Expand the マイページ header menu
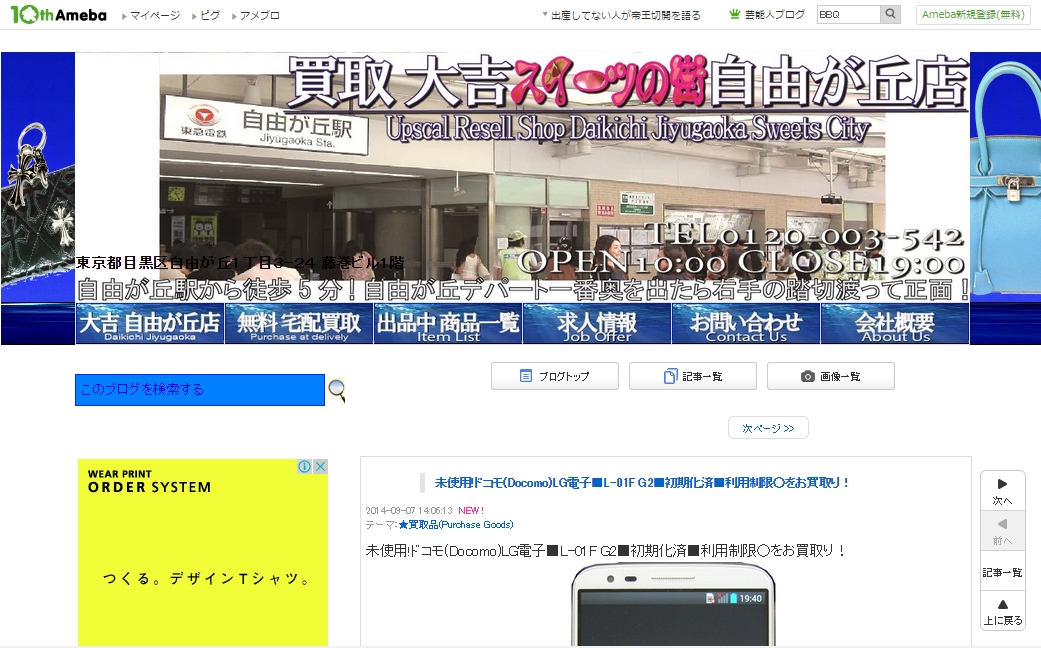 [151, 16]
